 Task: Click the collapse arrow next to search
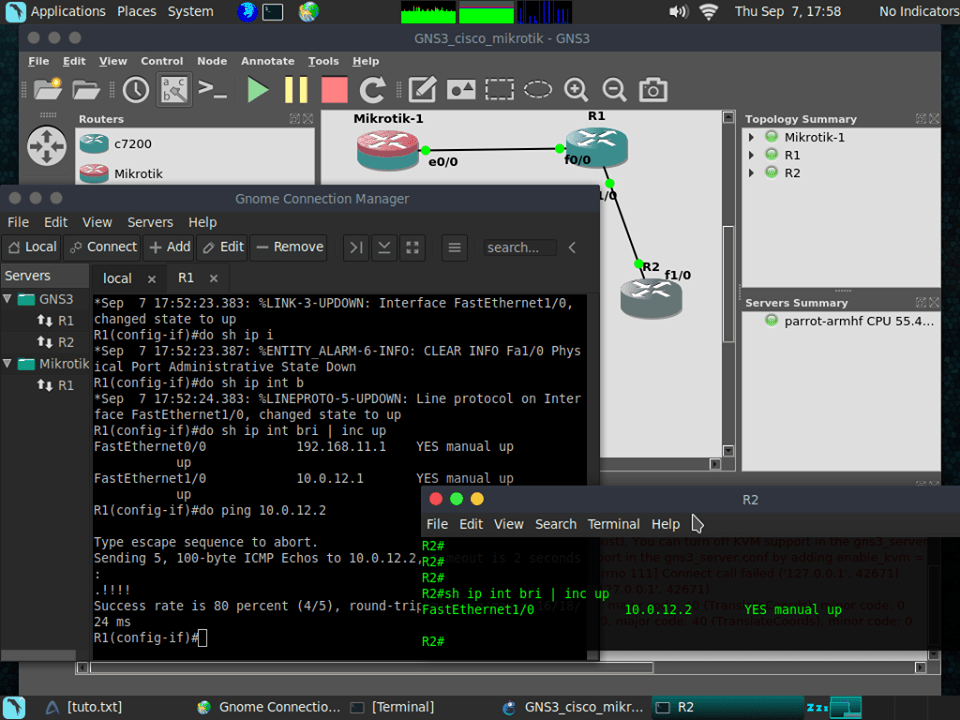coord(572,247)
